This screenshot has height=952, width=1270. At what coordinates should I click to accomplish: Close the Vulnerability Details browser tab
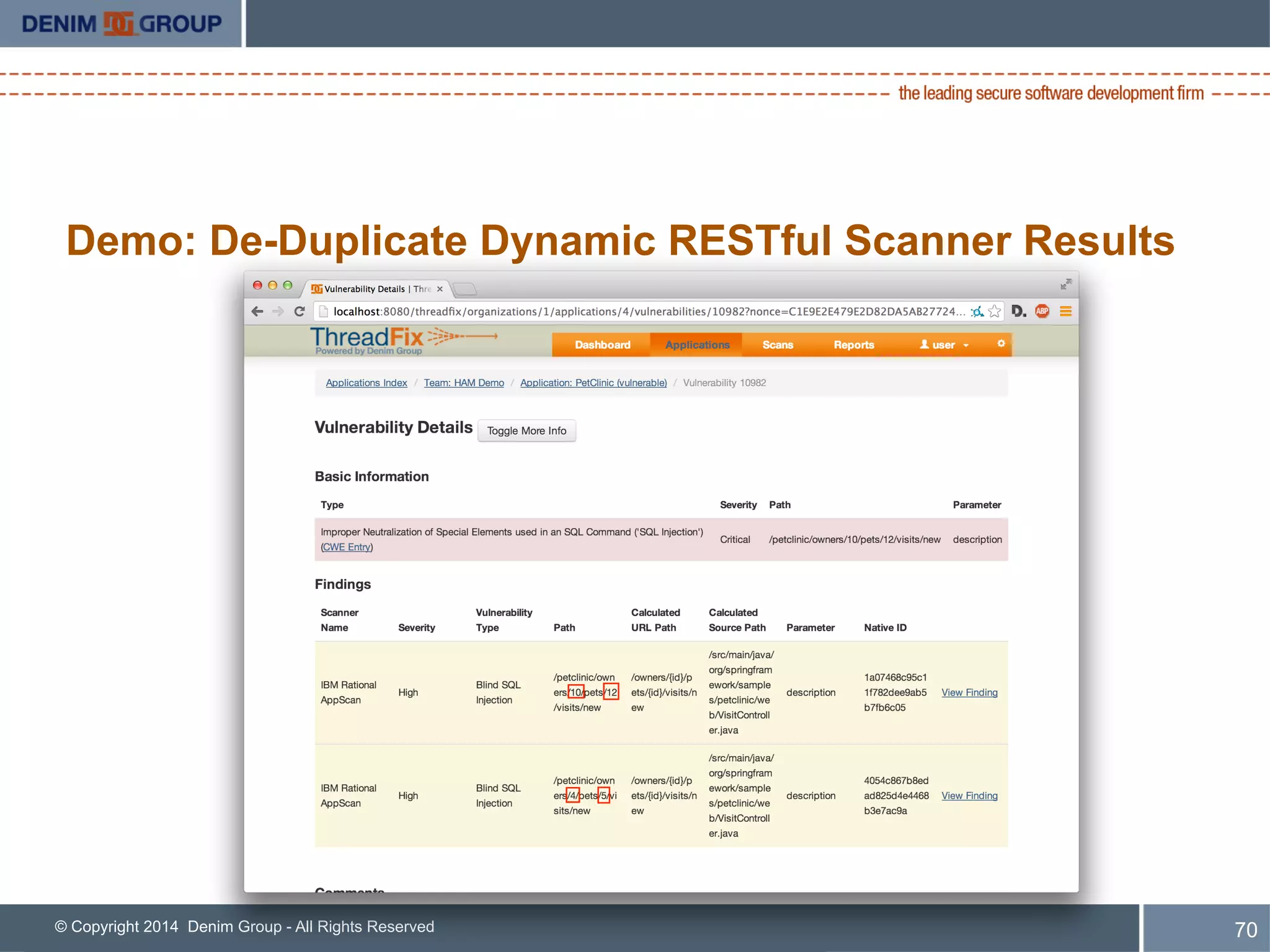pos(440,289)
